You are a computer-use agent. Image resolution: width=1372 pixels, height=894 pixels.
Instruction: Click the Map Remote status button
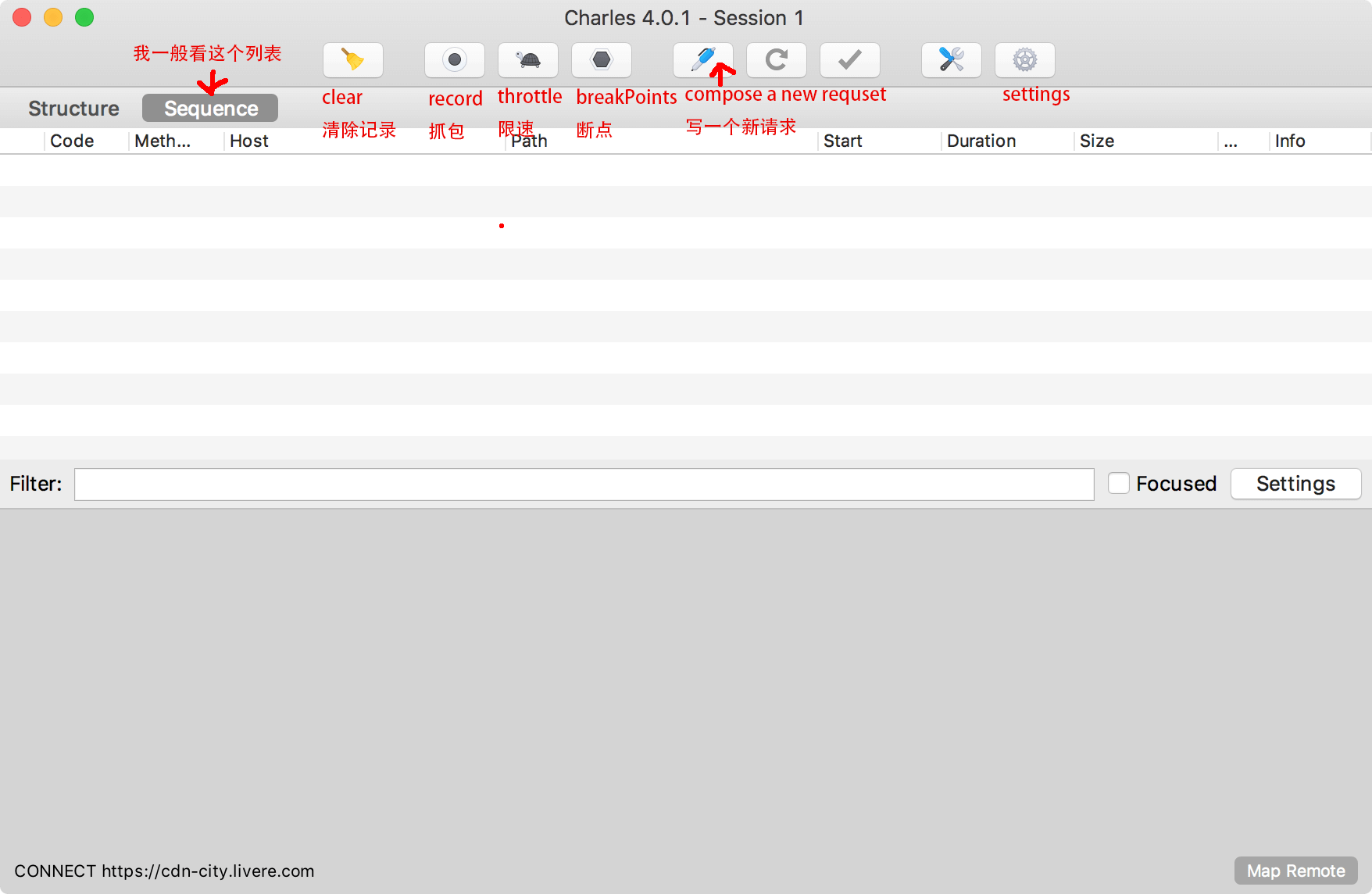(1295, 871)
